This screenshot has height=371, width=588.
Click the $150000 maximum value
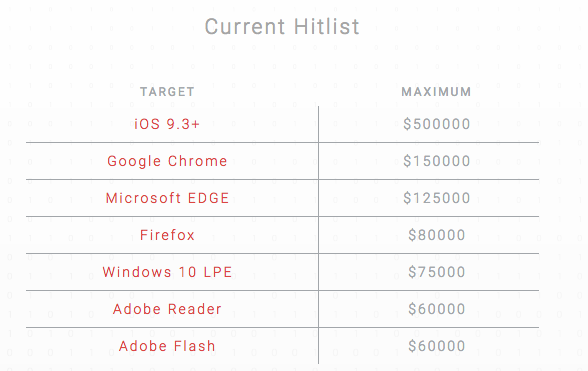pos(436,161)
